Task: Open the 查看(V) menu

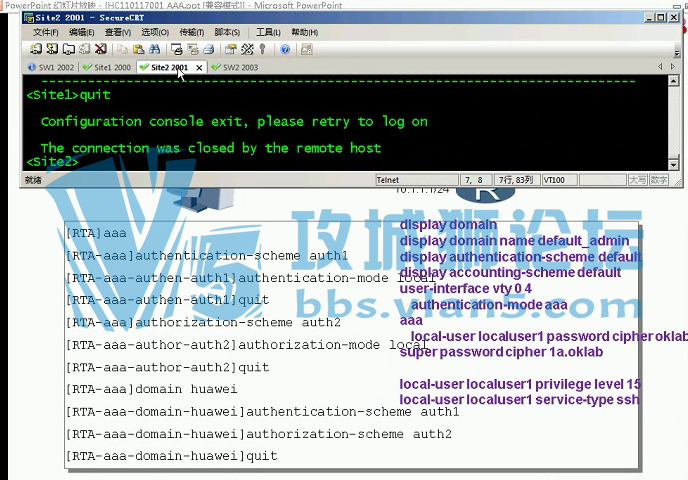Action: tap(118, 32)
